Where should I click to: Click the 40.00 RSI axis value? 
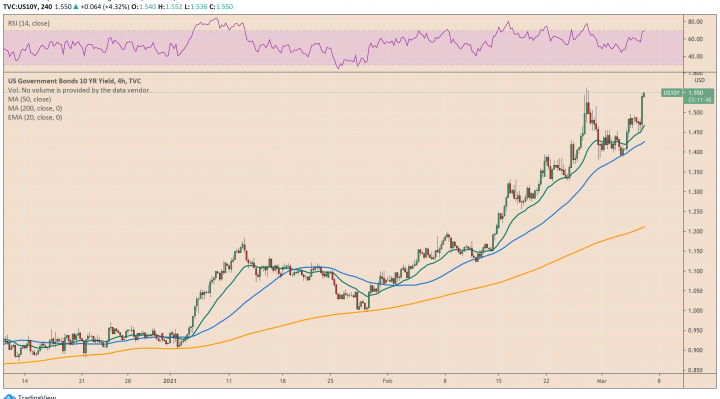pyautogui.click(x=695, y=57)
